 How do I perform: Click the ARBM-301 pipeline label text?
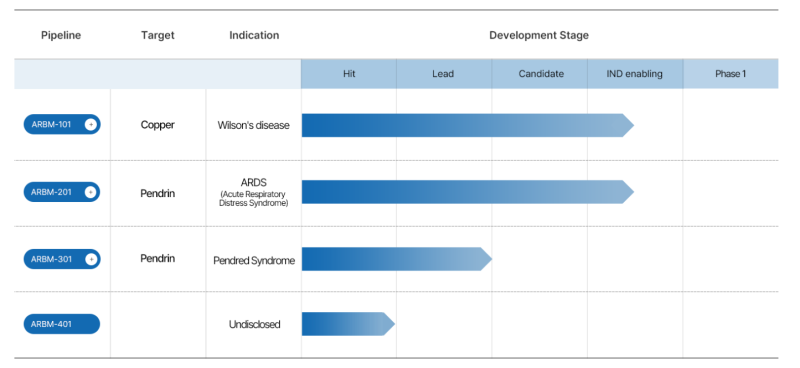(51, 259)
